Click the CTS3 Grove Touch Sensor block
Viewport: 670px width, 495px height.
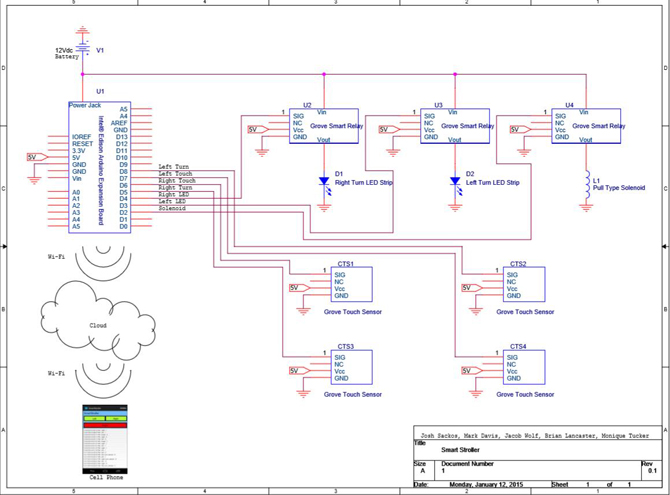351,367
